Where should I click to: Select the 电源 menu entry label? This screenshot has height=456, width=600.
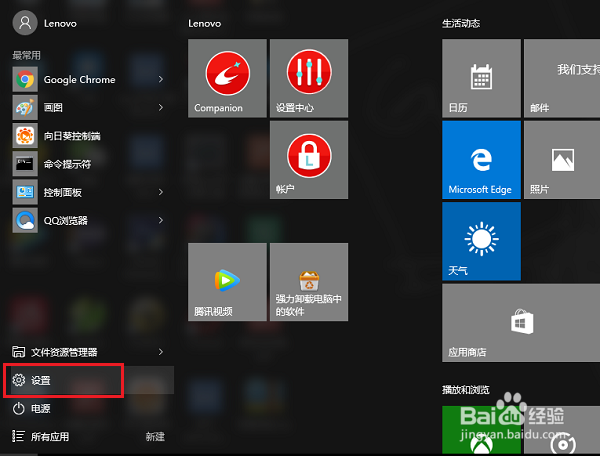41,409
